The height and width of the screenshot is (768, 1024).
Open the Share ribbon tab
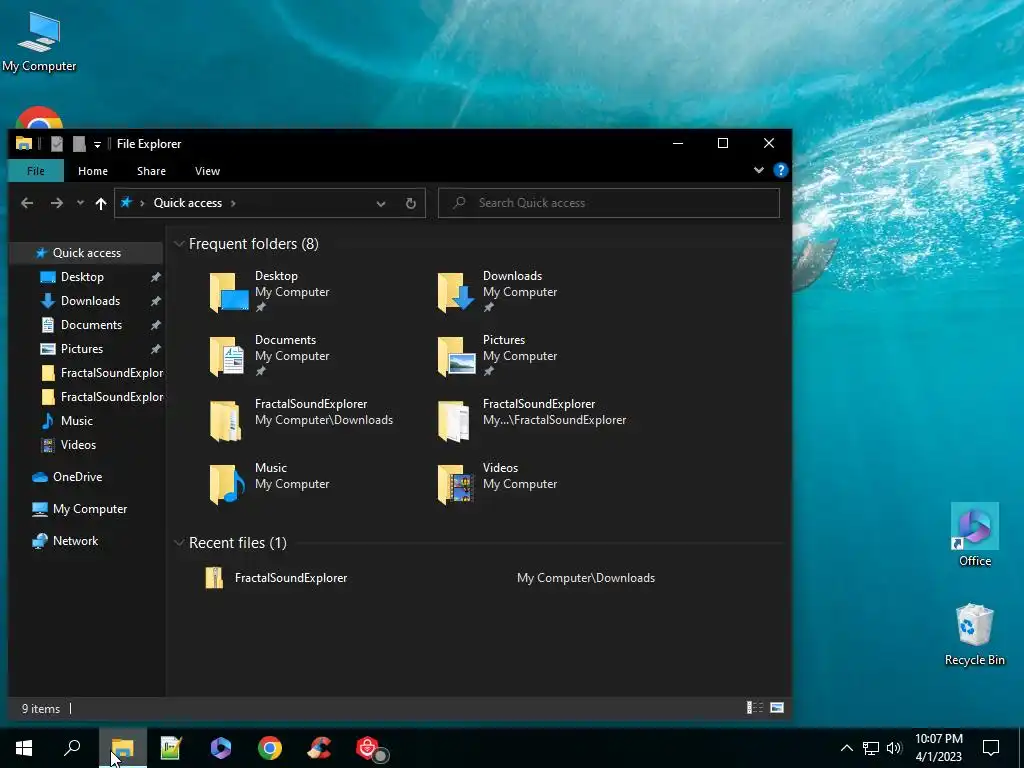pos(151,171)
